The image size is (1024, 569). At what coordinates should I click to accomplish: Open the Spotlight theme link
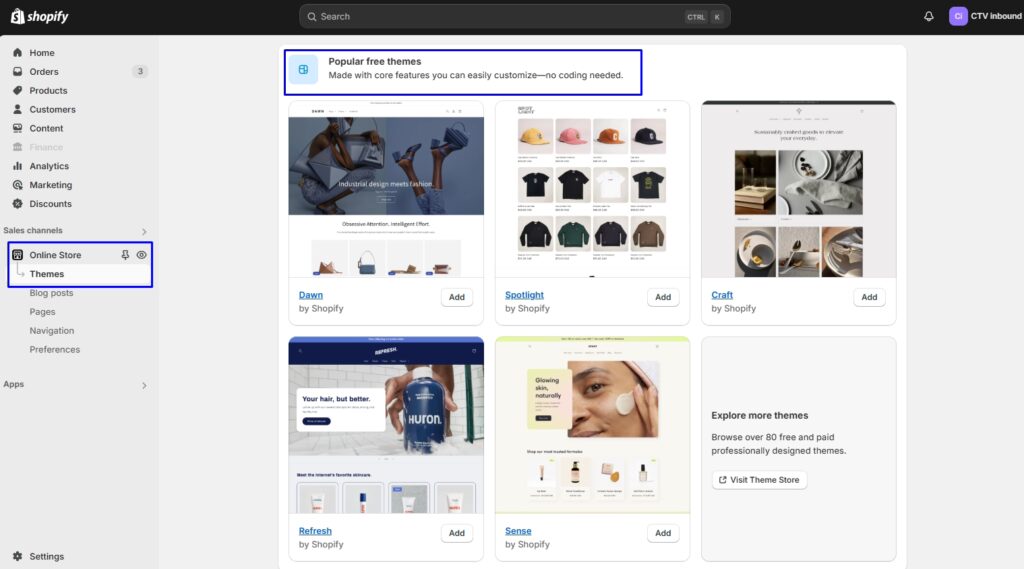[524, 295]
